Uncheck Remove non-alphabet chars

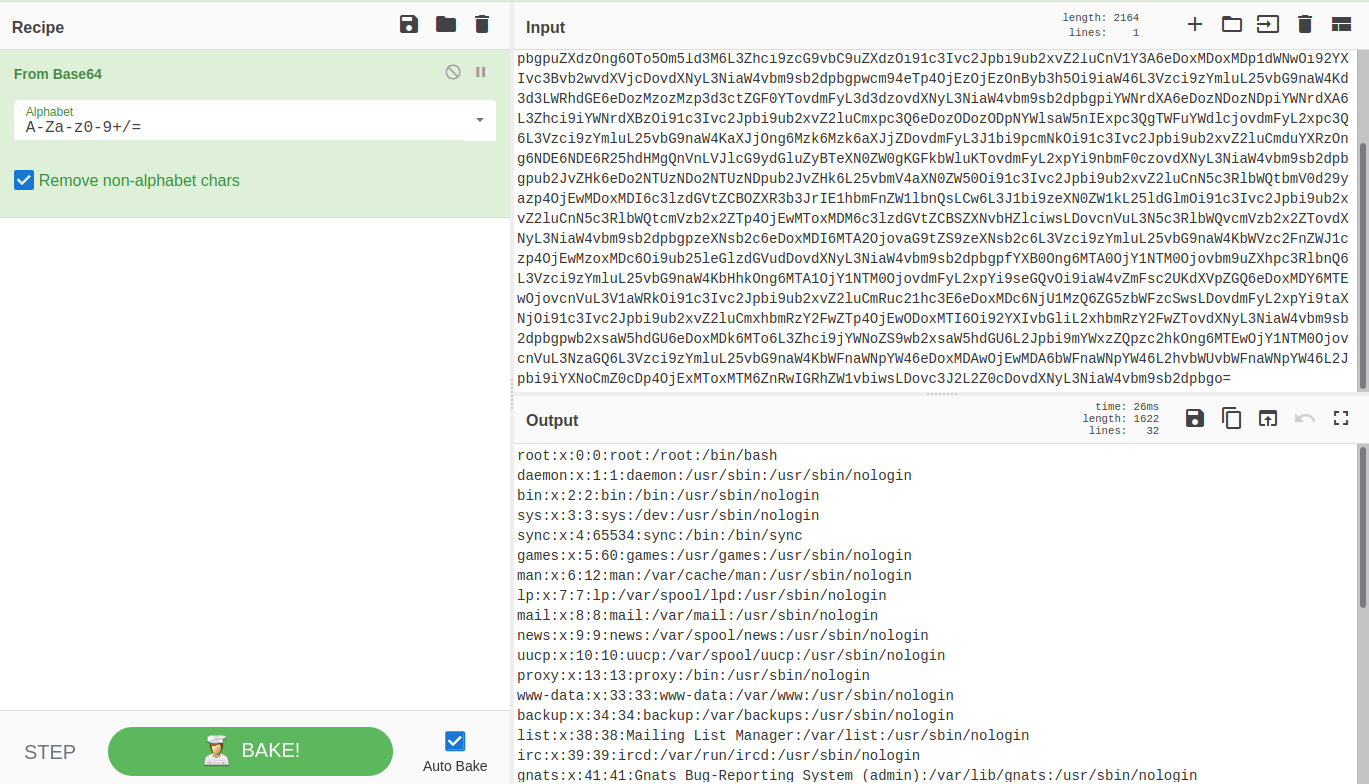point(24,181)
